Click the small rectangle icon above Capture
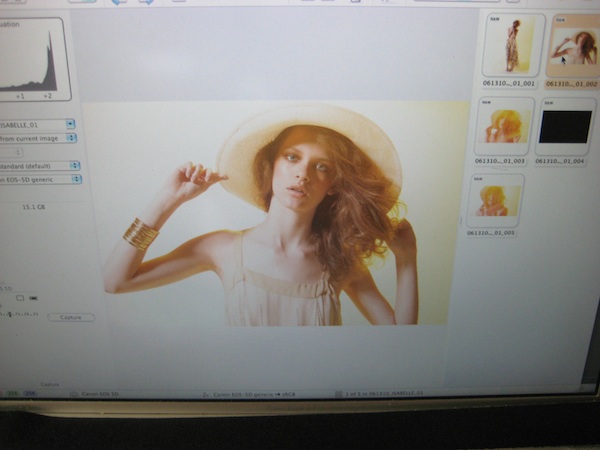This screenshot has width=600, height=450. tap(20, 298)
